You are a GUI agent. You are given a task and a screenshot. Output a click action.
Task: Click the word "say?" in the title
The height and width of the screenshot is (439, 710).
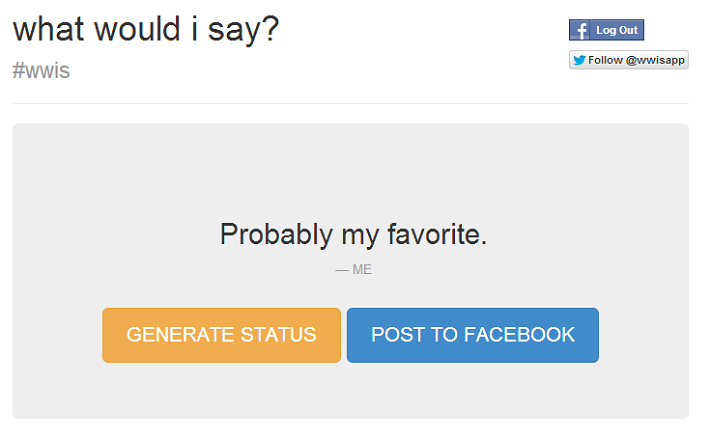243,30
